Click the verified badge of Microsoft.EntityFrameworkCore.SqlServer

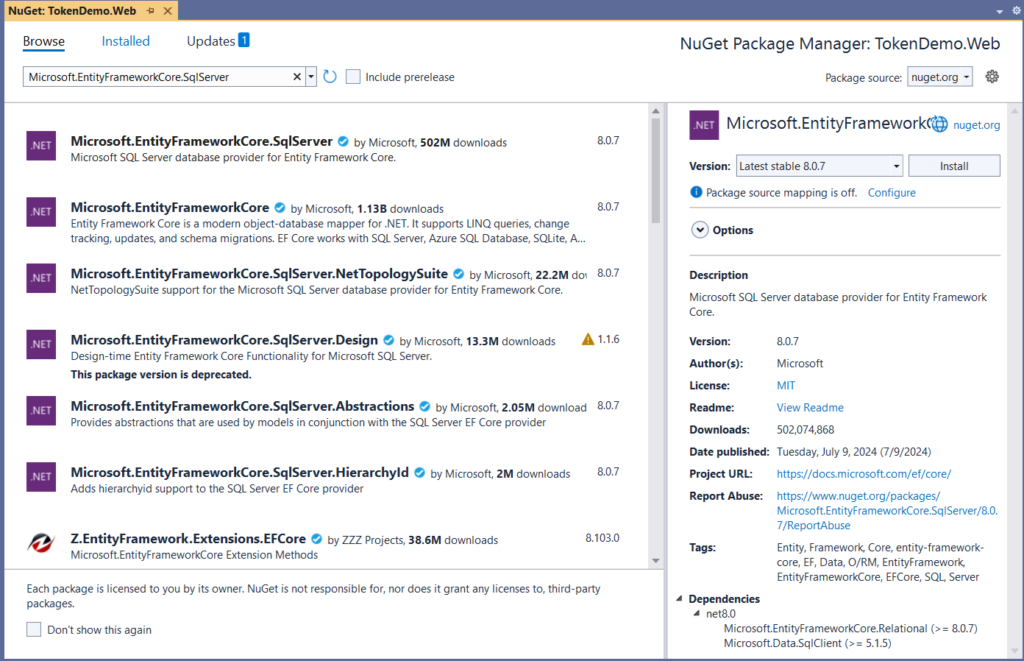click(x=343, y=141)
